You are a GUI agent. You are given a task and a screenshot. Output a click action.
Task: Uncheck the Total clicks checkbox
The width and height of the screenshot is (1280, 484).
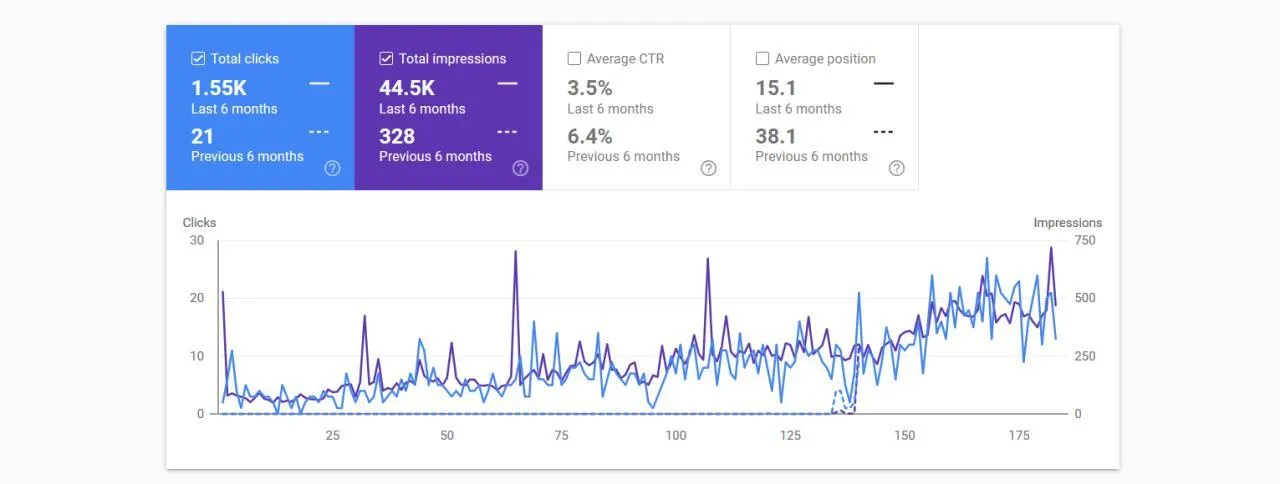pyautogui.click(x=198, y=59)
